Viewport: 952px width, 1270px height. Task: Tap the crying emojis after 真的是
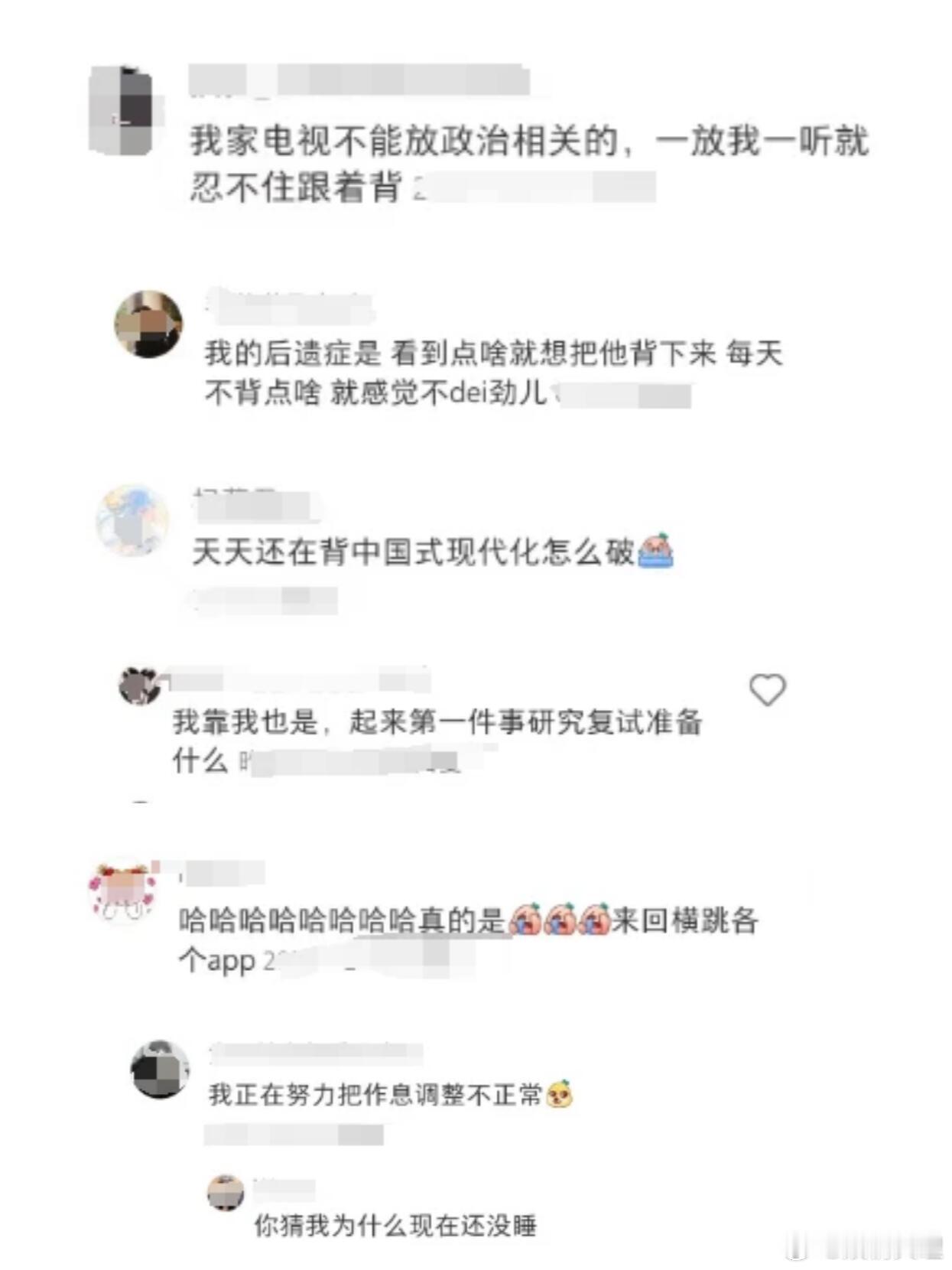[x=559, y=918]
